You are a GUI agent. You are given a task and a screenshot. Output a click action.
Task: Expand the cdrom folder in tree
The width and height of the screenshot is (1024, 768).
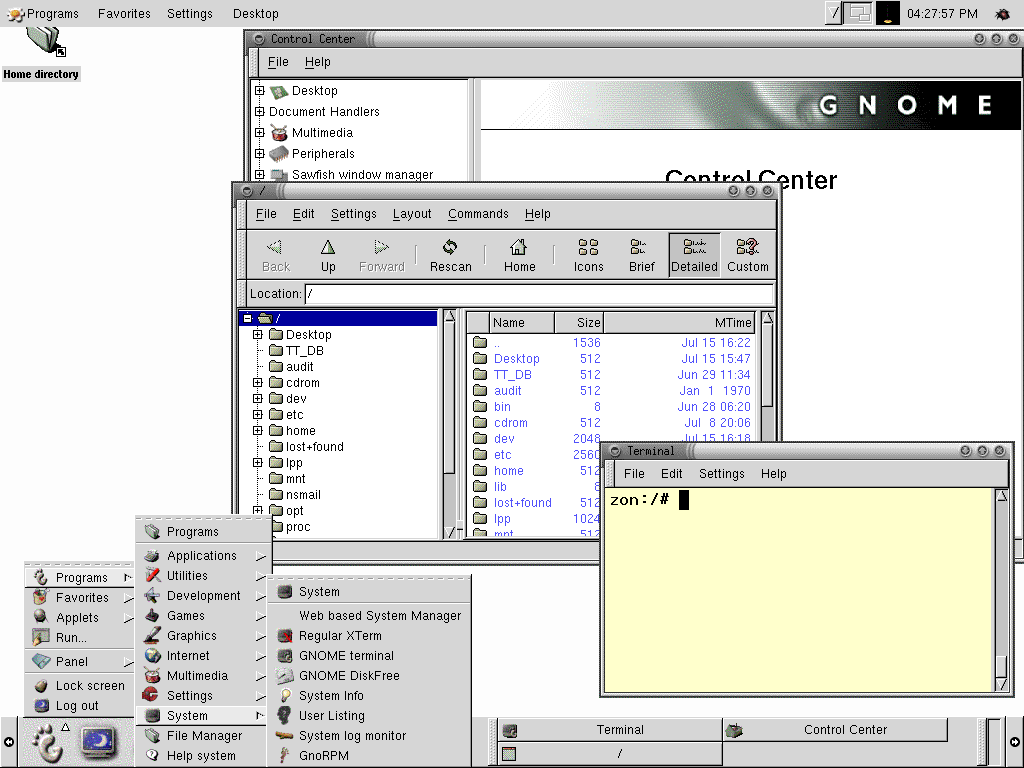[258, 383]
